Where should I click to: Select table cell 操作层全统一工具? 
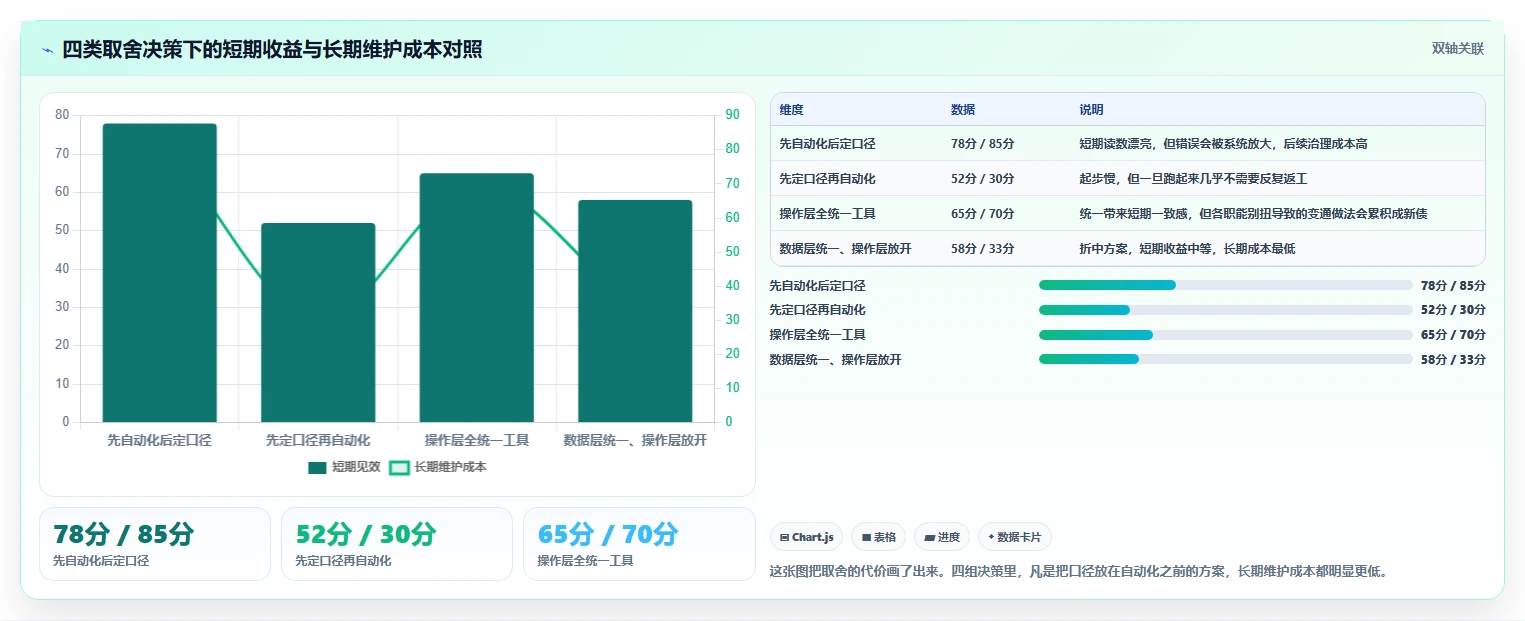(827, 214)
